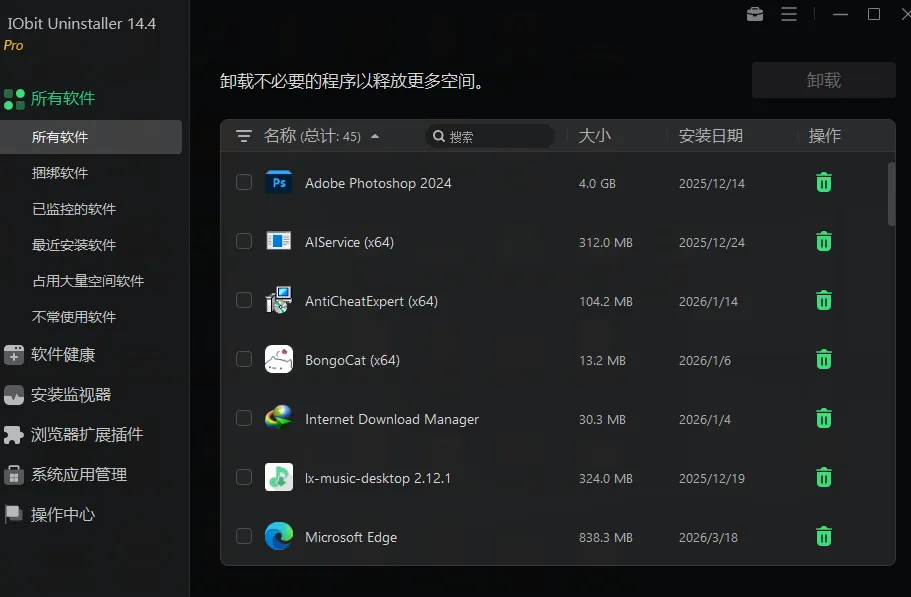Show 最近安装软件 list
The image size is (911, 597).
coord(74,245)
